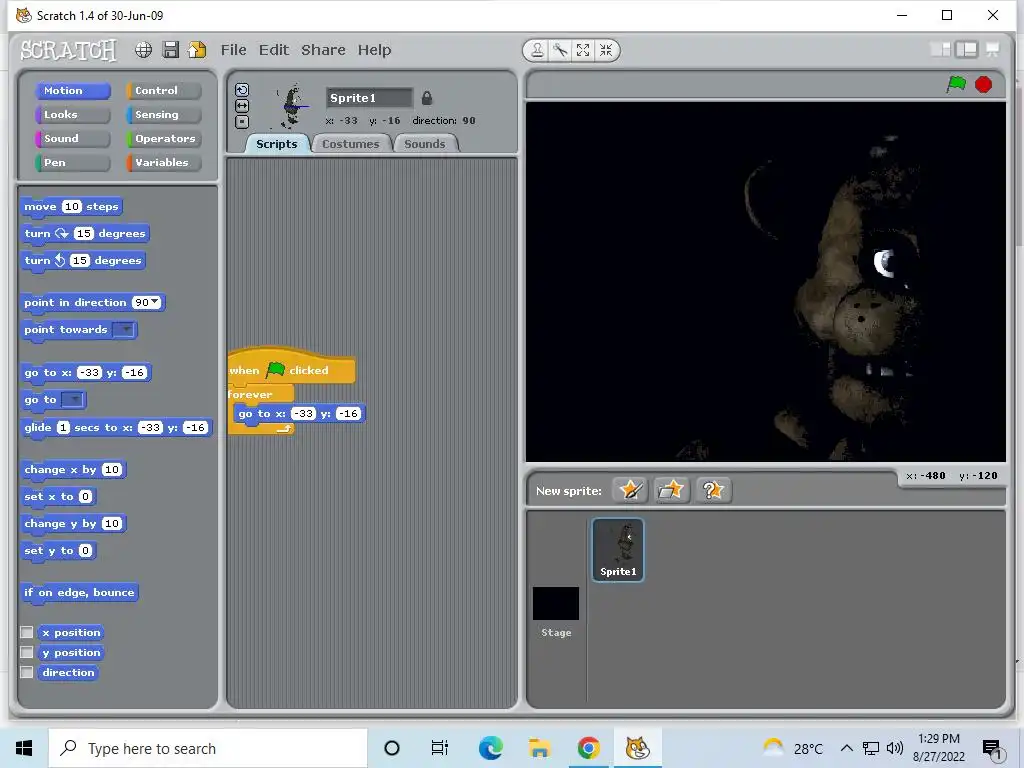The image size is (1024, 768).
Task: Choose new sprite from file
Action: tap(671, 490)
